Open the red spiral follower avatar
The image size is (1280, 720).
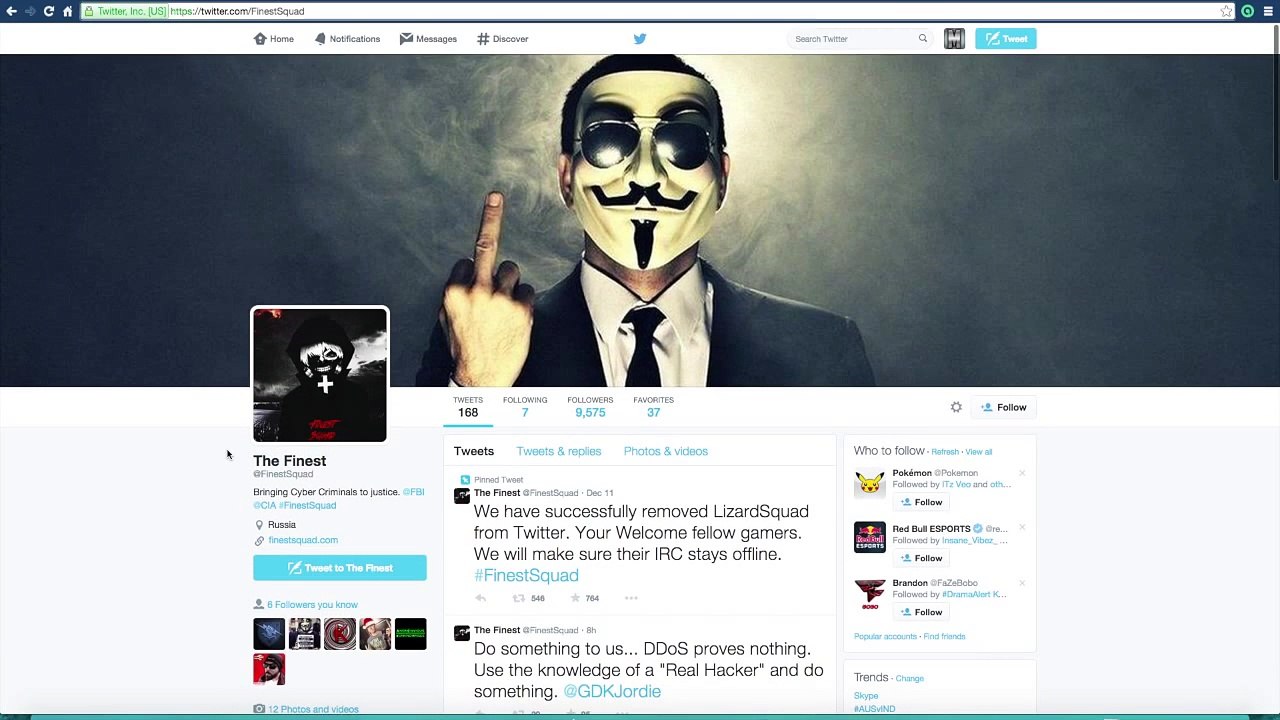coord(340,634)
